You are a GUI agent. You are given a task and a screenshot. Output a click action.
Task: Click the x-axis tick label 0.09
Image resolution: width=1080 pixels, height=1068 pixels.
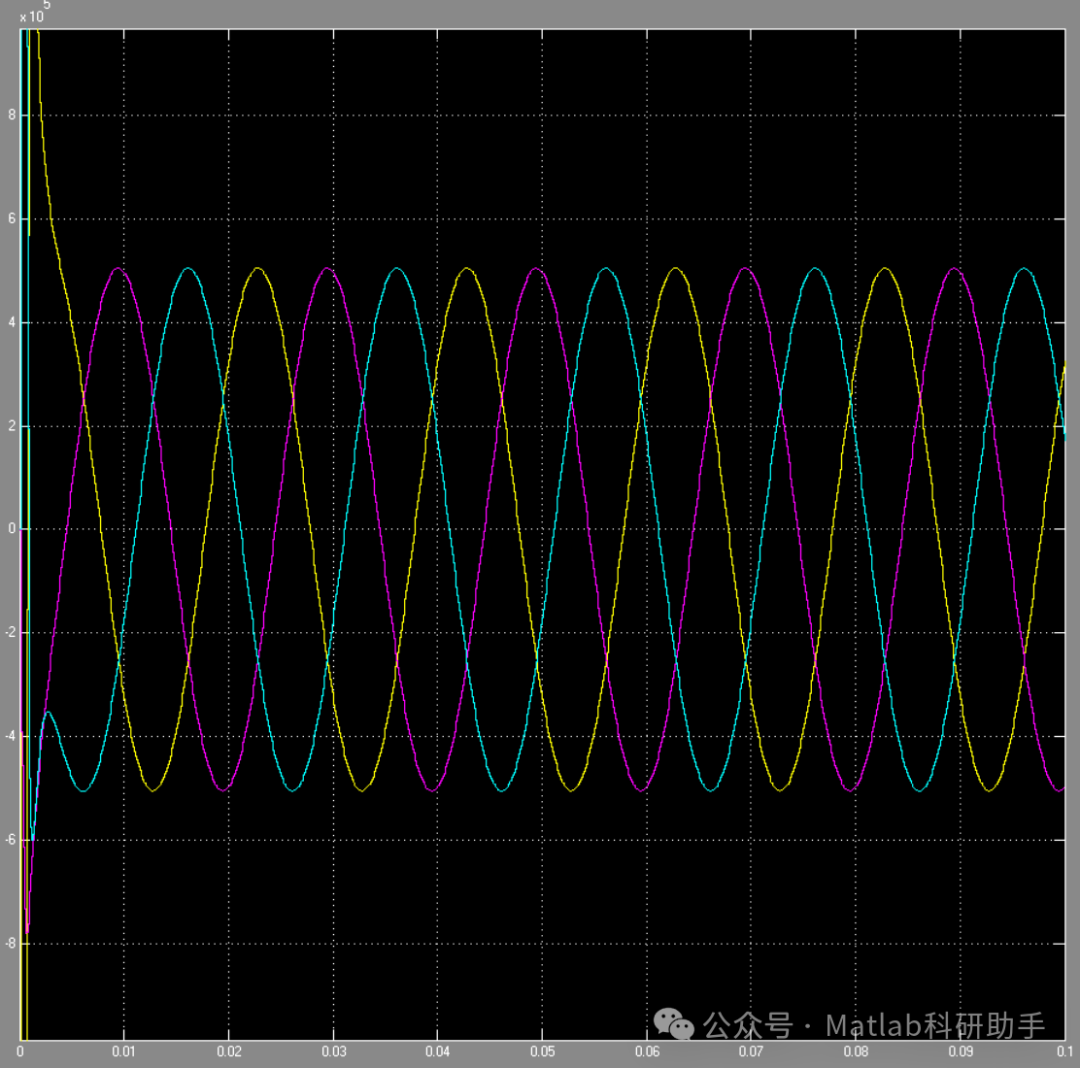961,1051
